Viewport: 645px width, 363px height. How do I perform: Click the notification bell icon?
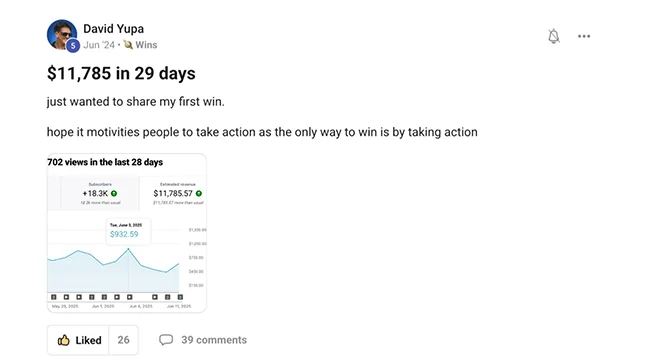click(554, 36)
